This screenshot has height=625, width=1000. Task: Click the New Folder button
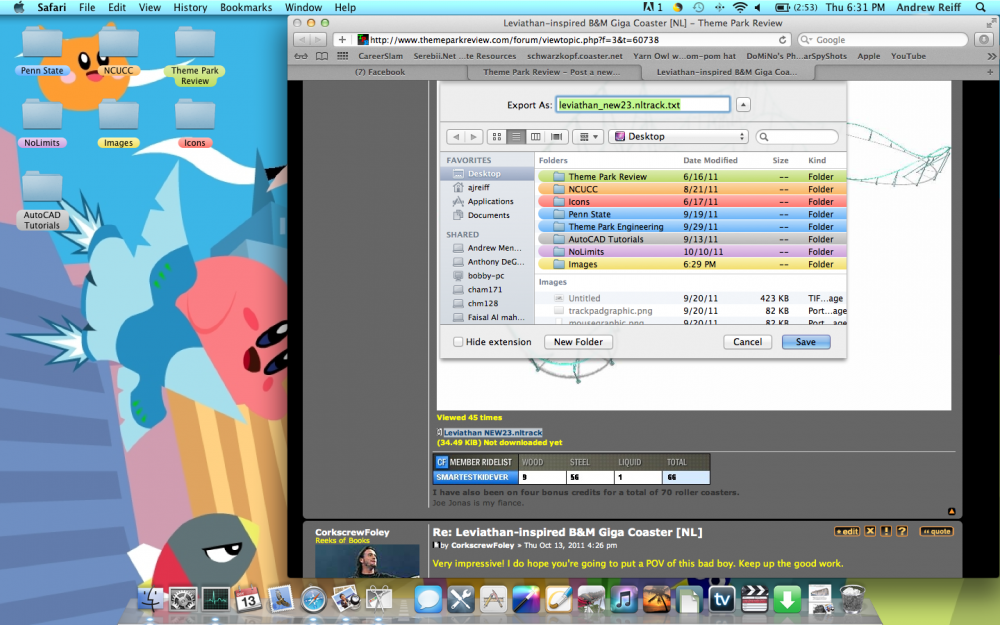click(578, 342)
